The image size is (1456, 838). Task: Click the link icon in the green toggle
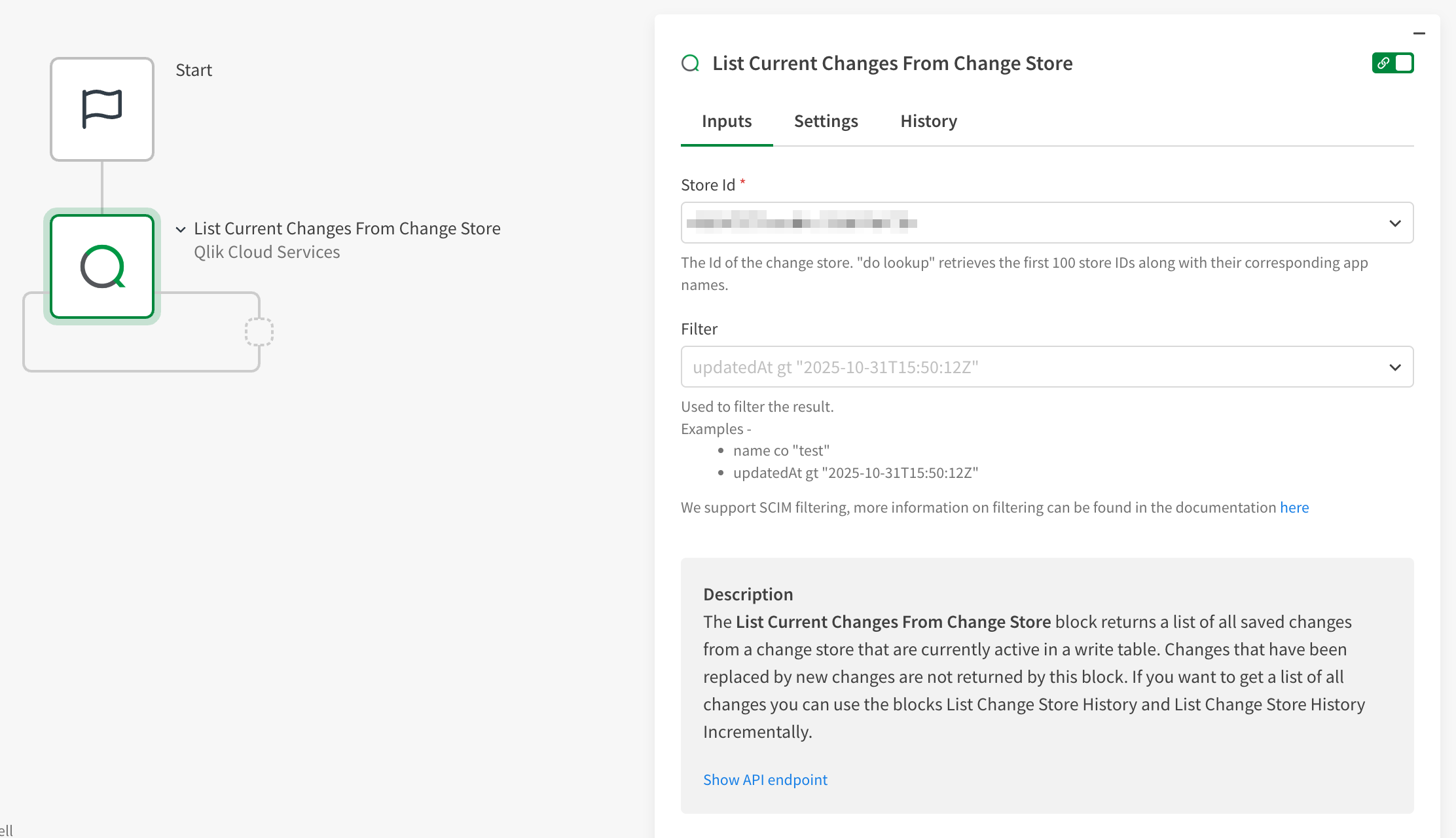coord(1383,64)
